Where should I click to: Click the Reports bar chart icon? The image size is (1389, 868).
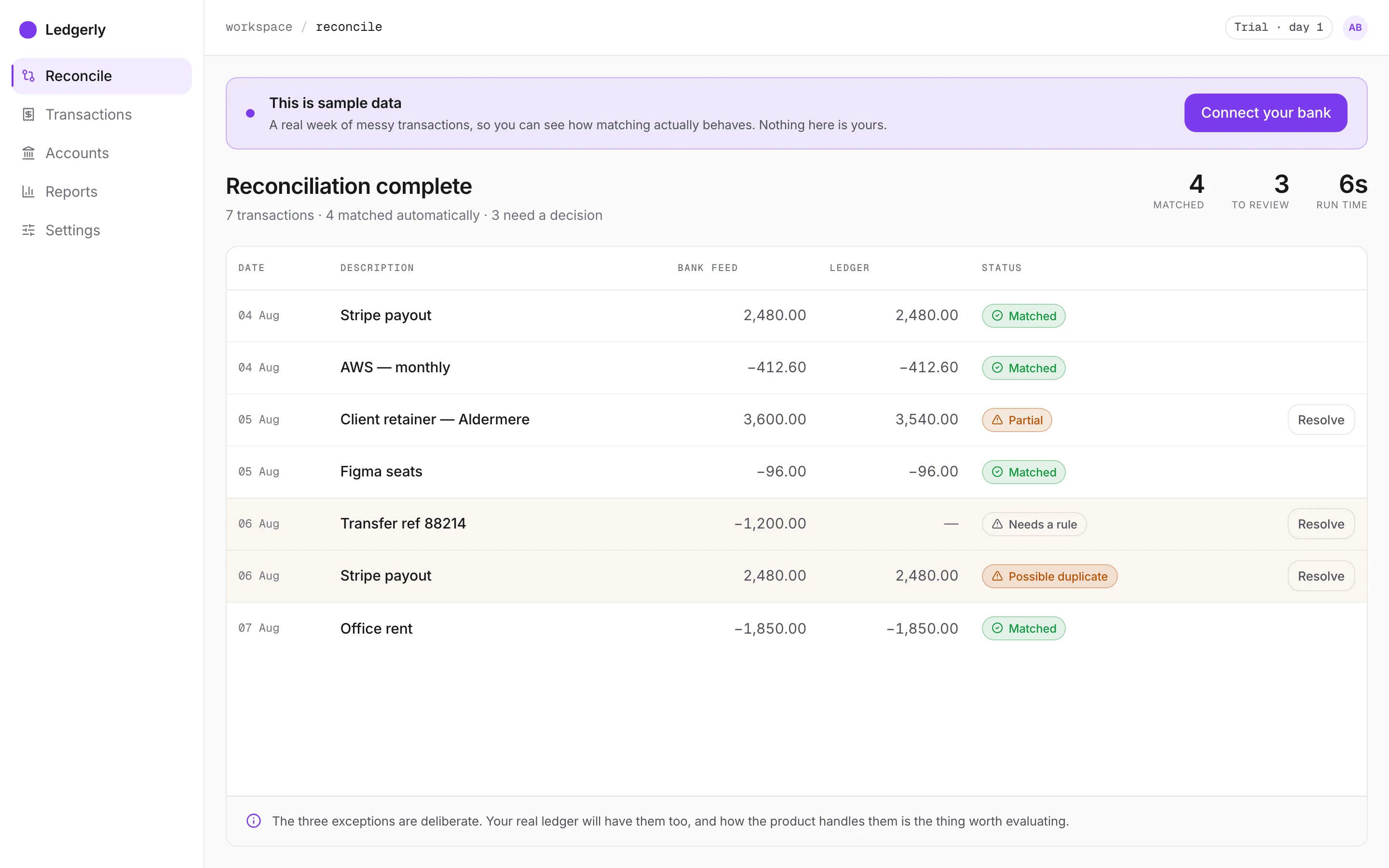click(x=28, y=191)
